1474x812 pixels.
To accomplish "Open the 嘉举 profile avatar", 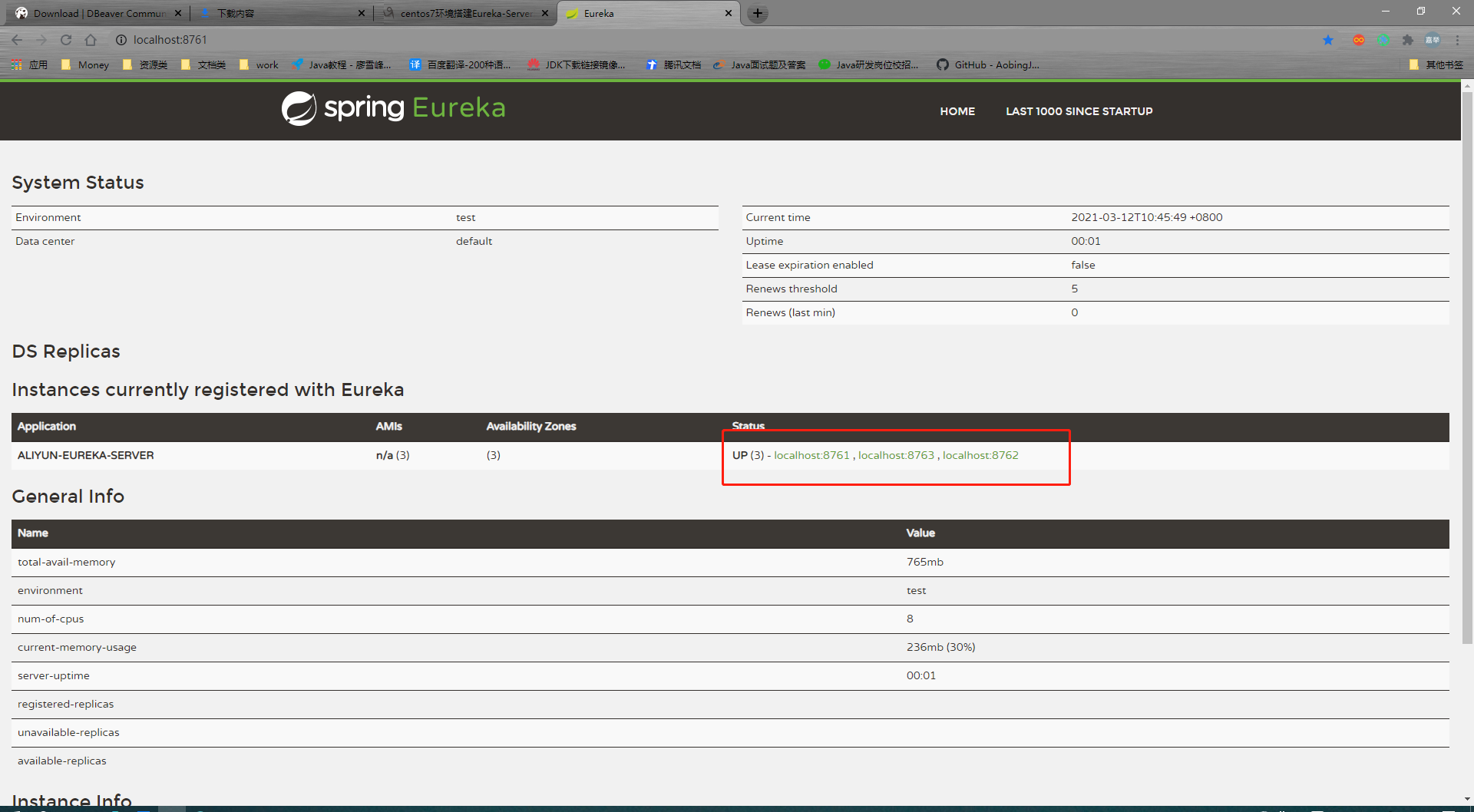I will pos(1433,40).
